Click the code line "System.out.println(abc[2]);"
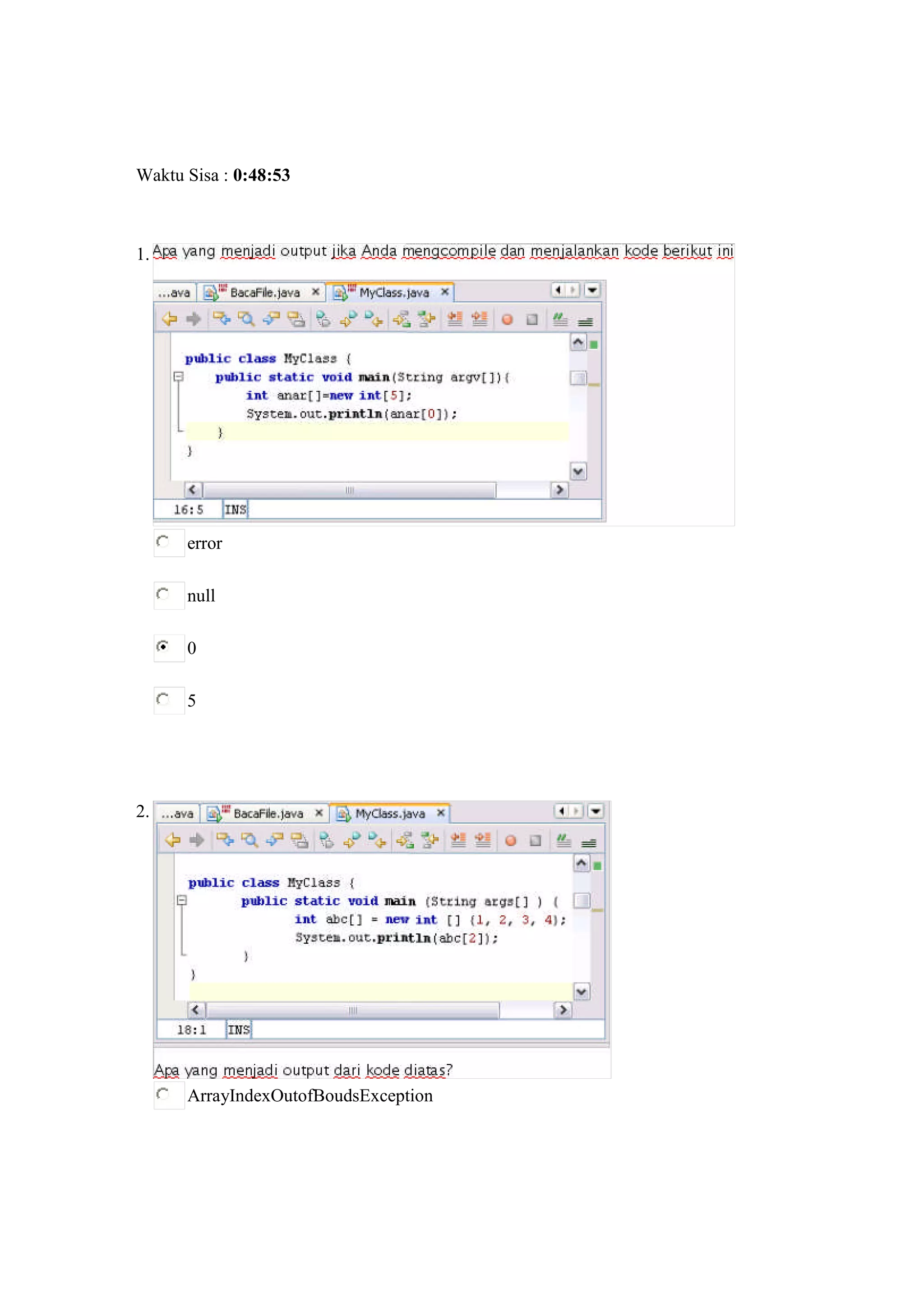 tap(396, 938)
